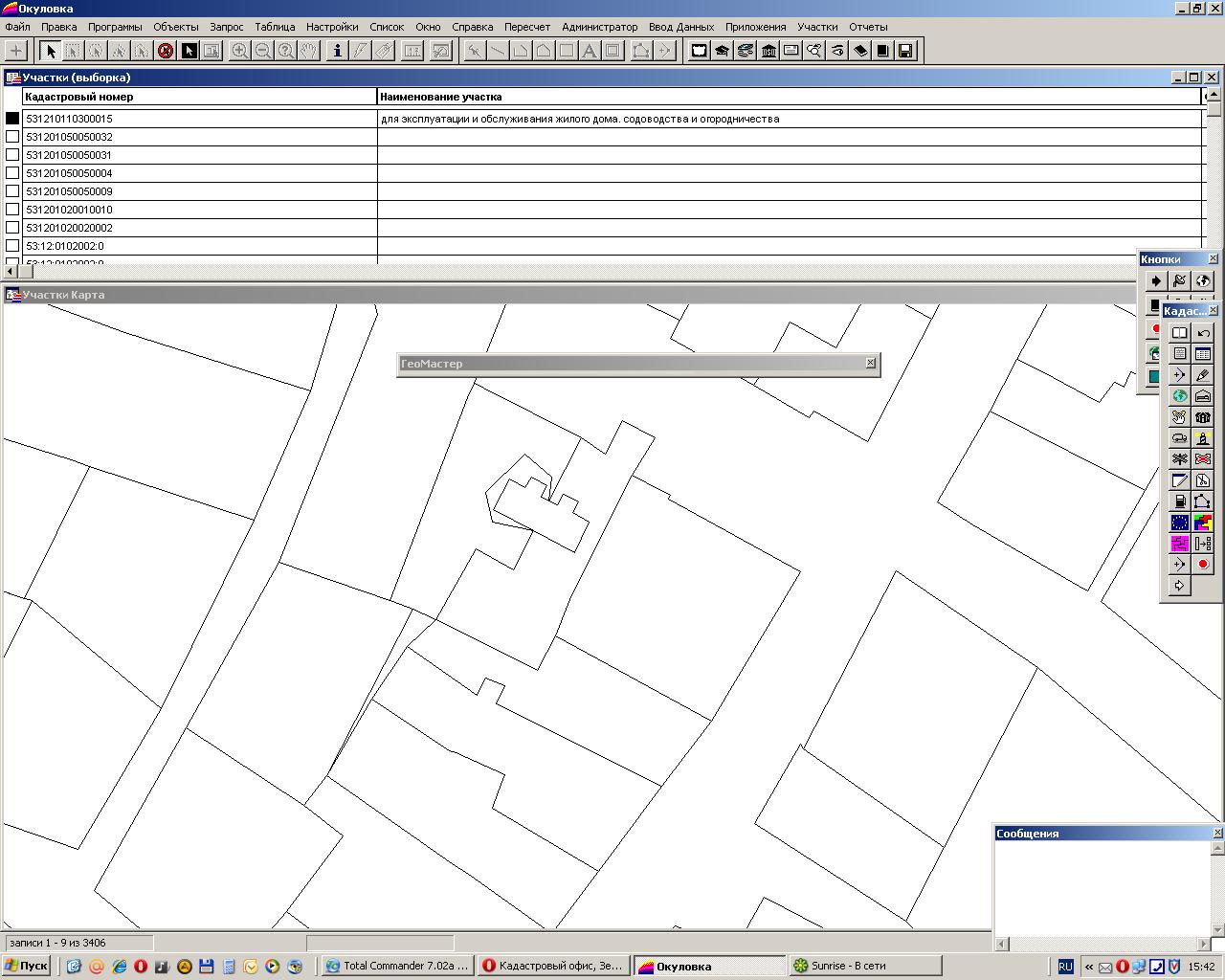Click the gas pump icon in palette

[x=1180, y=501]
